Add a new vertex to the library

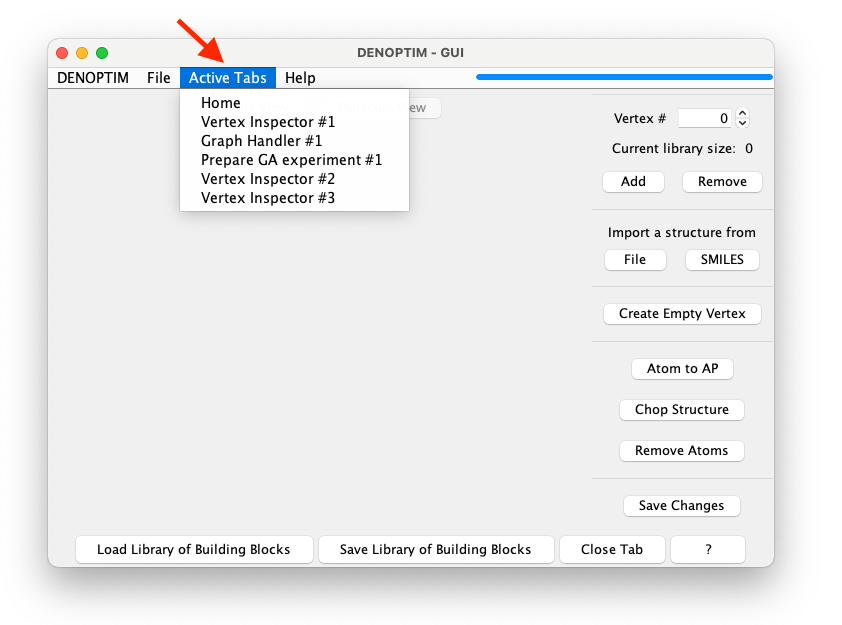pyautogui.click(x=633, y=181)
